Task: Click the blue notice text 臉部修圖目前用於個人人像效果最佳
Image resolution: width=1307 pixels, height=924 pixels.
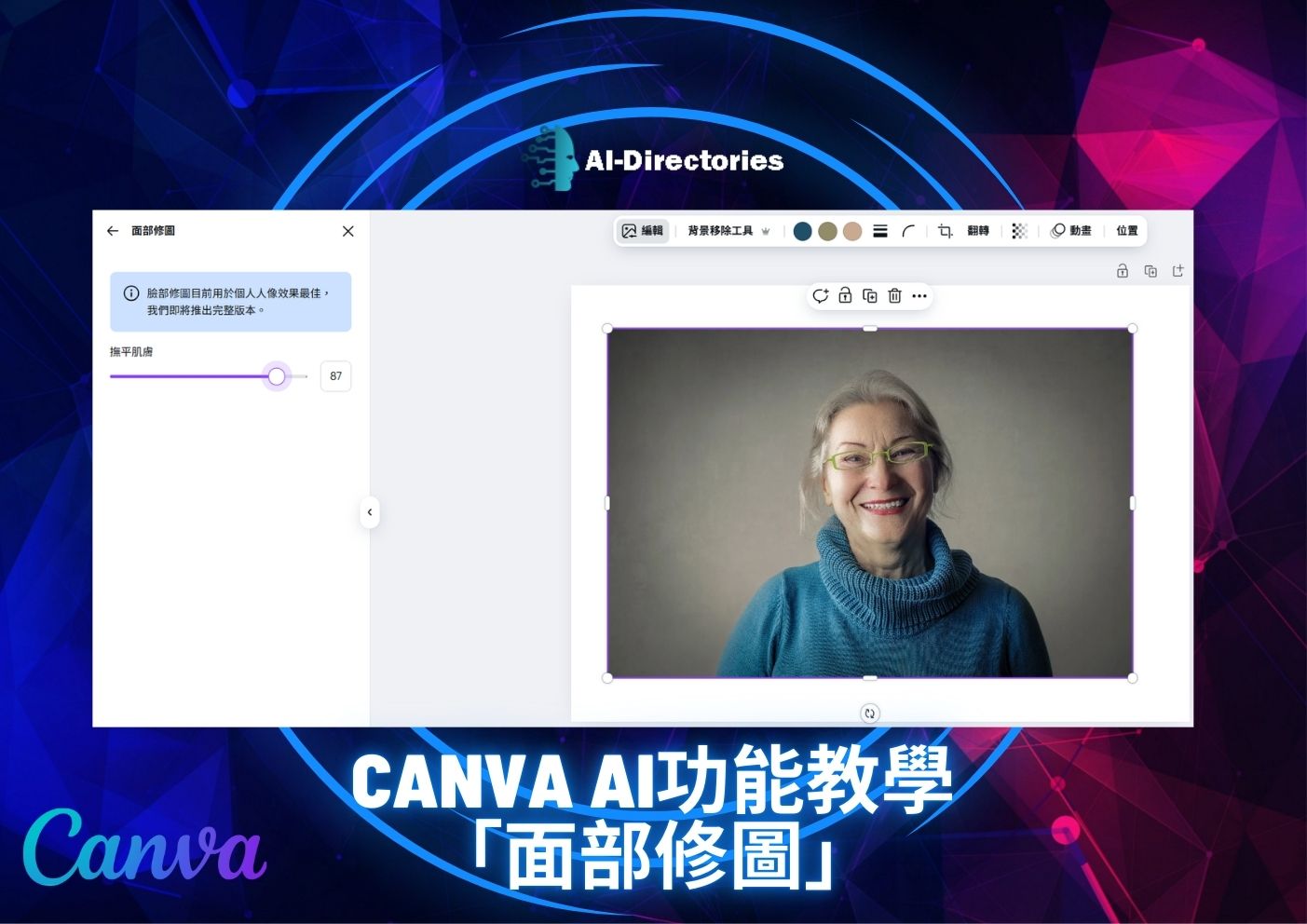Action: [x=233, y=293]
